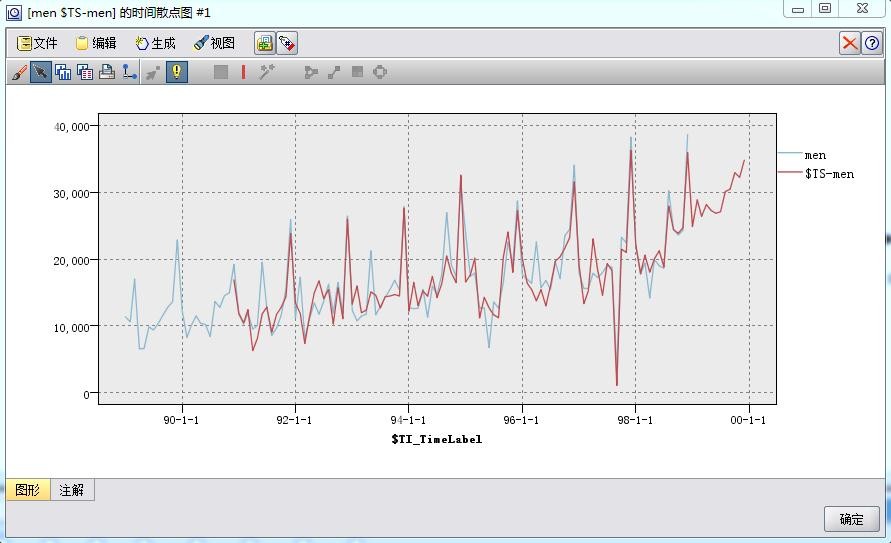Image resolution: width=891 pixels, height=543 pixels.
Task: Click the add-to-project icon with green plus
Action: [x=265, y=43]
